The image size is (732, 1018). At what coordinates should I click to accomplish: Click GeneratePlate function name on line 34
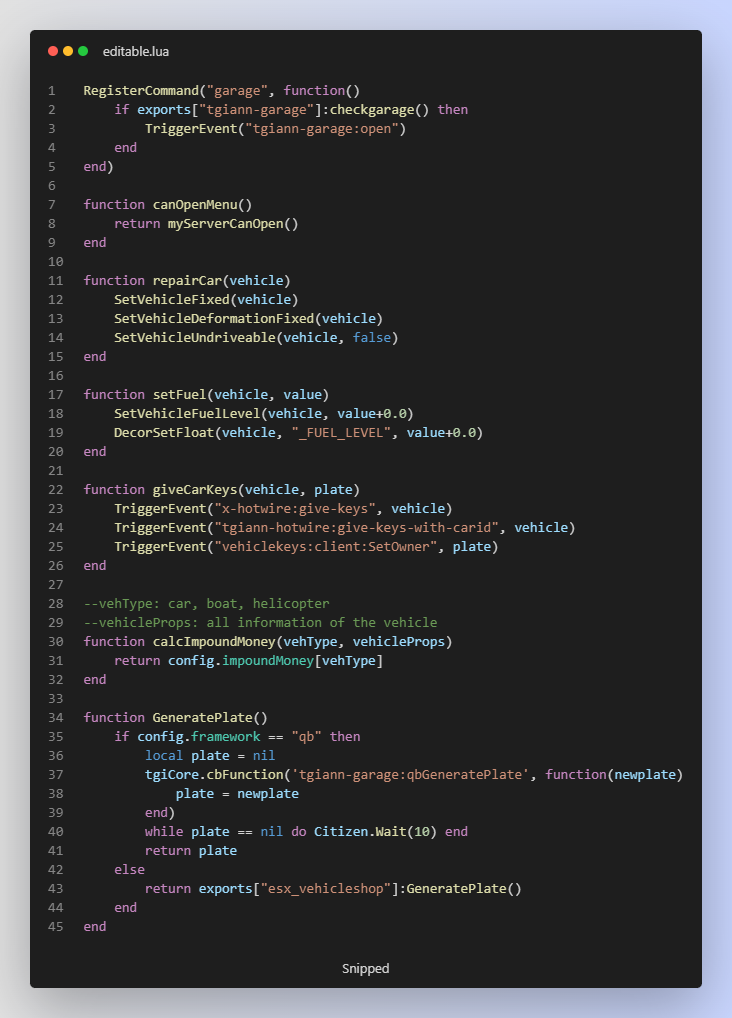[203, 717]
